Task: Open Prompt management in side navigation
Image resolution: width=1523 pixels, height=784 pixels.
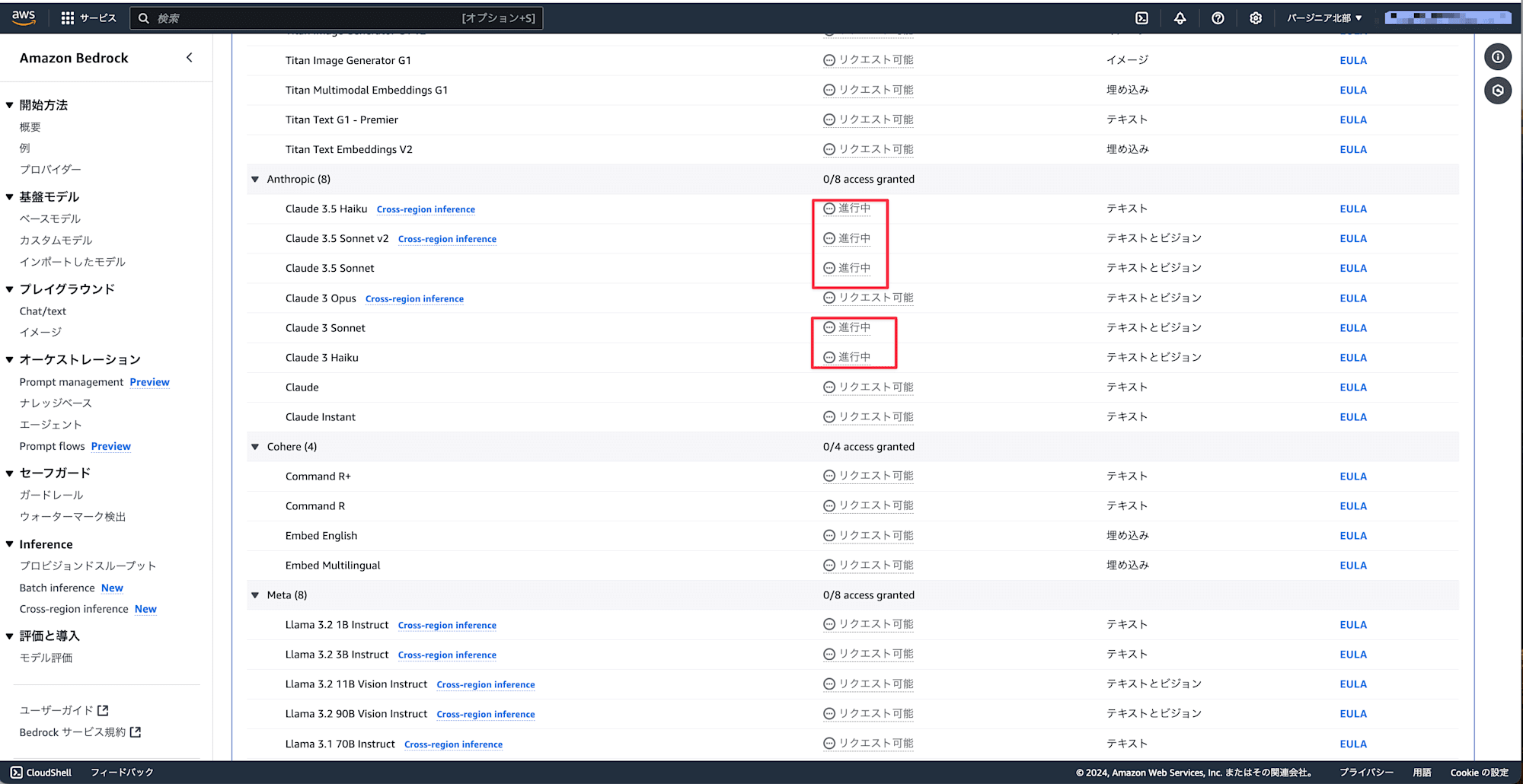Action: (71, 382)
